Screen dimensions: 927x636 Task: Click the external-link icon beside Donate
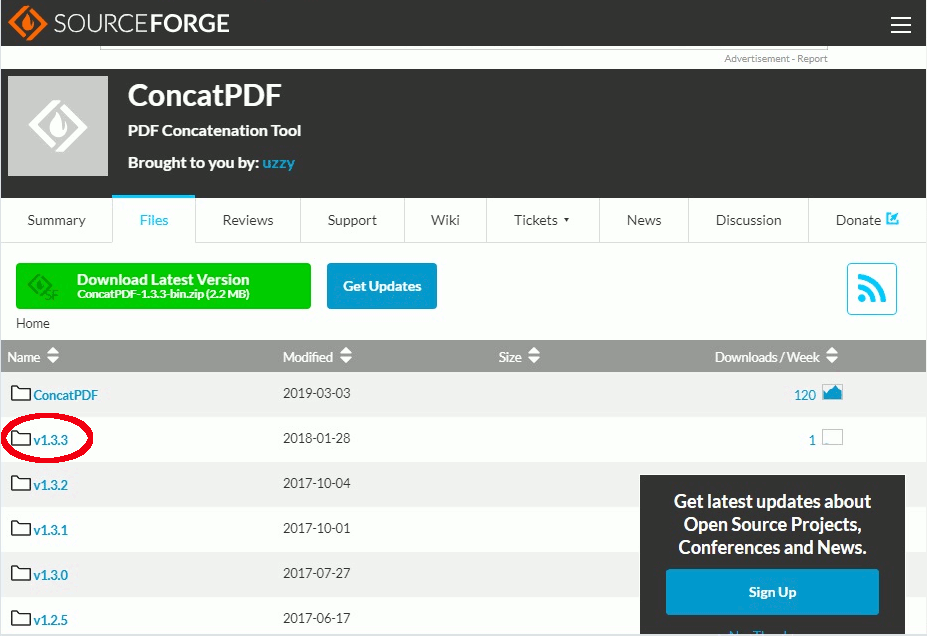tap(892, 219)
